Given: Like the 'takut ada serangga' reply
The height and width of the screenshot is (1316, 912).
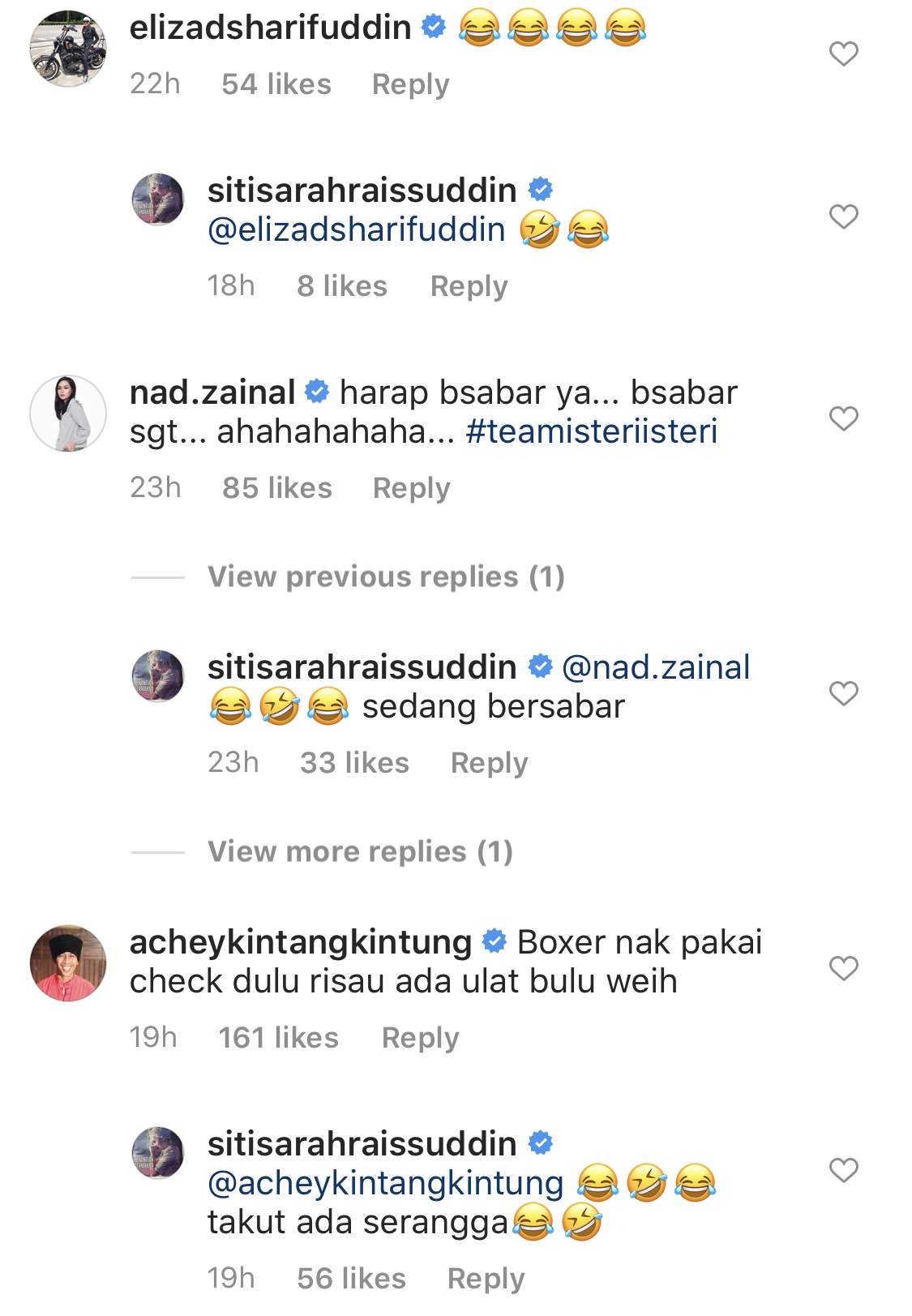Looking at the screenshot, I should (843, 1170).
